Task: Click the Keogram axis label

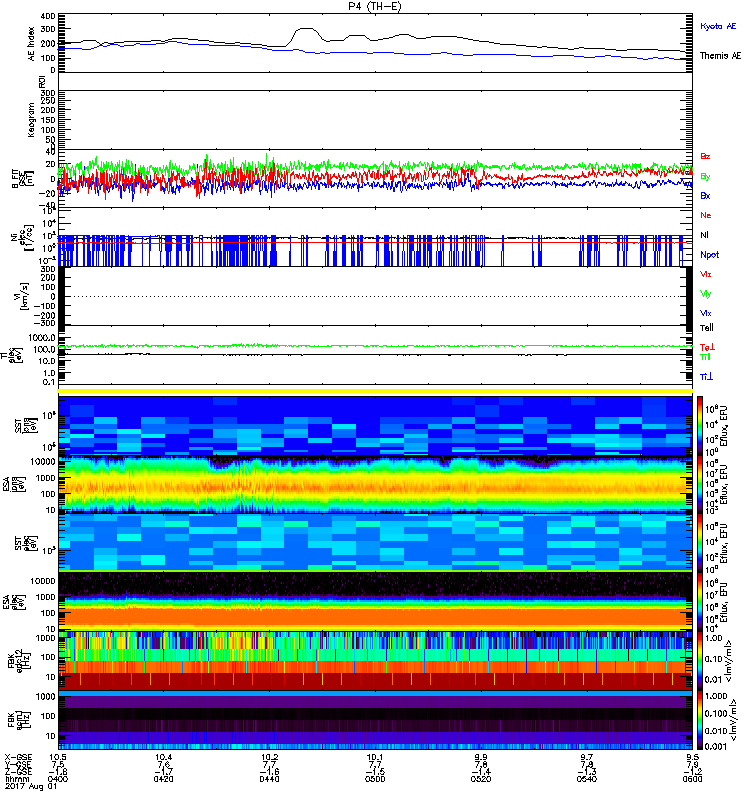Action: click(32, 120)
